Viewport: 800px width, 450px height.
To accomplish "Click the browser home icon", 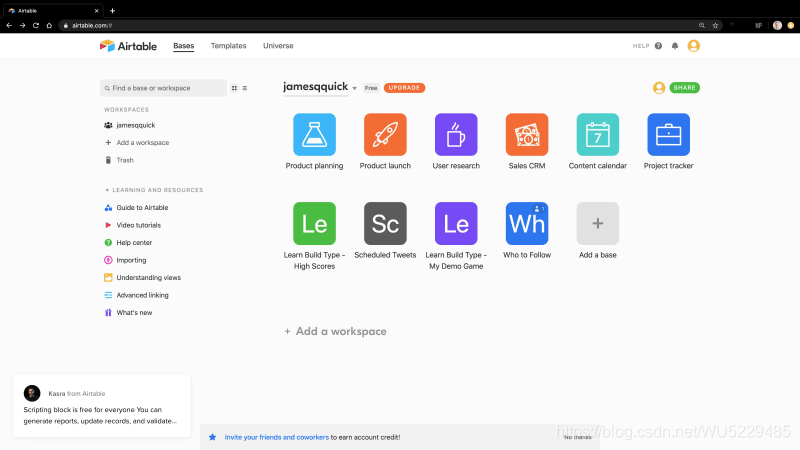I will (x=49, y=26).
